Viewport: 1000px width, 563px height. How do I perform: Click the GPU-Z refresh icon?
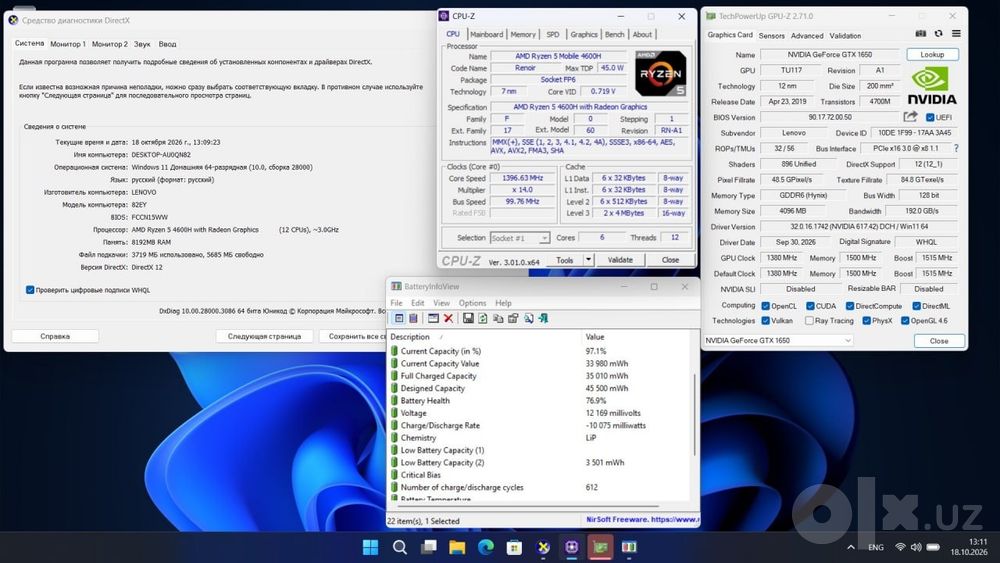pyautogui.click(x=939, y=34)
